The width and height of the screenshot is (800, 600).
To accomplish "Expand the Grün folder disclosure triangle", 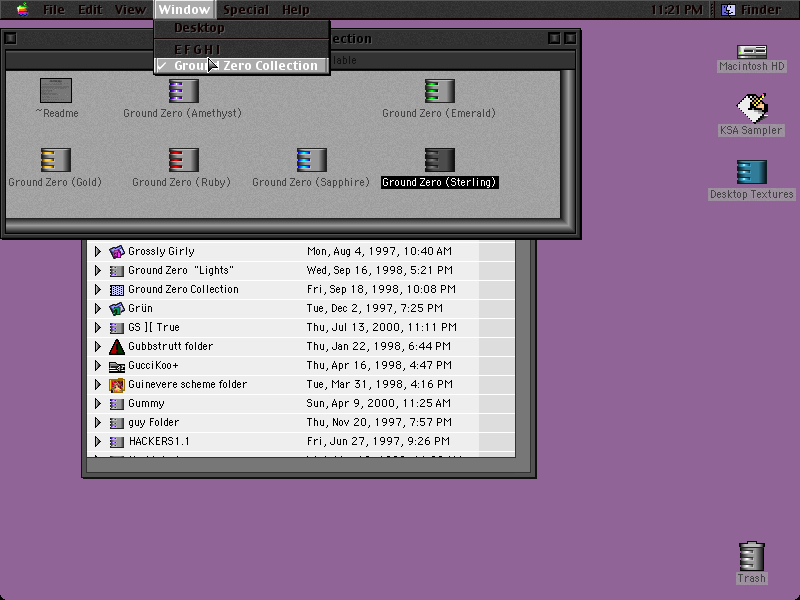I will point(97,308).
